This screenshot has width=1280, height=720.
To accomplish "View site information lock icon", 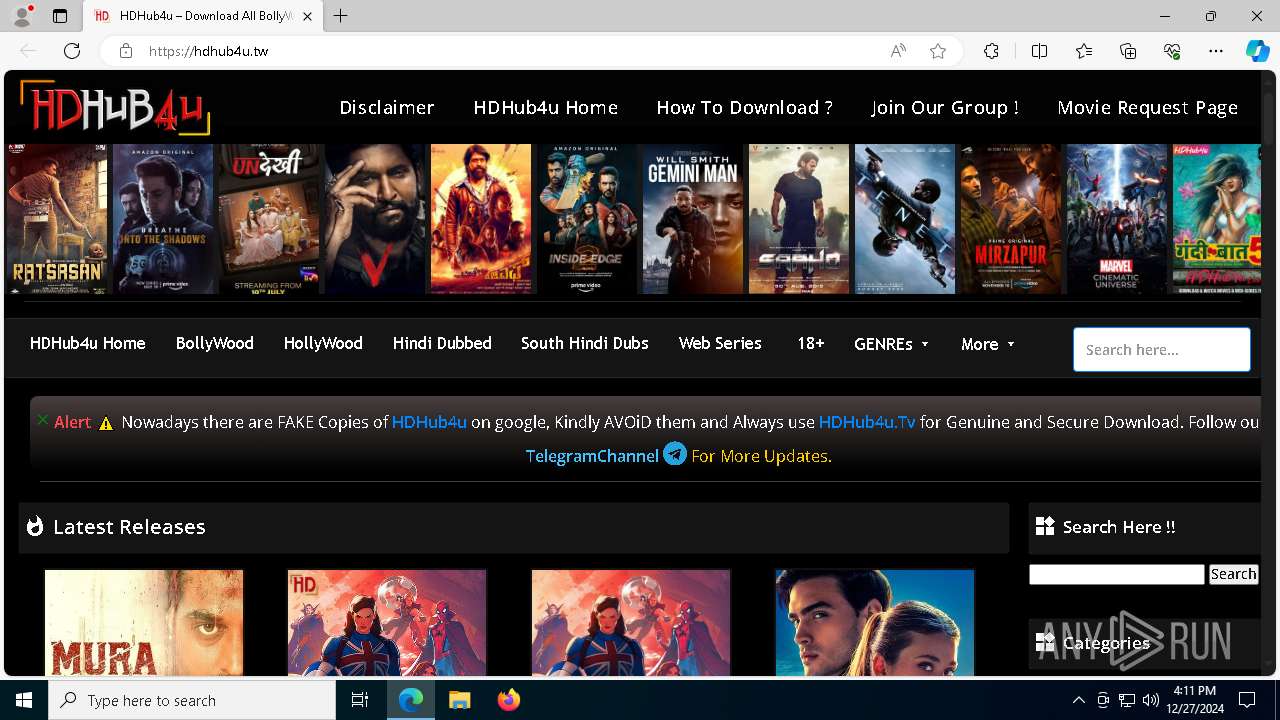I will tap(125, 51).
